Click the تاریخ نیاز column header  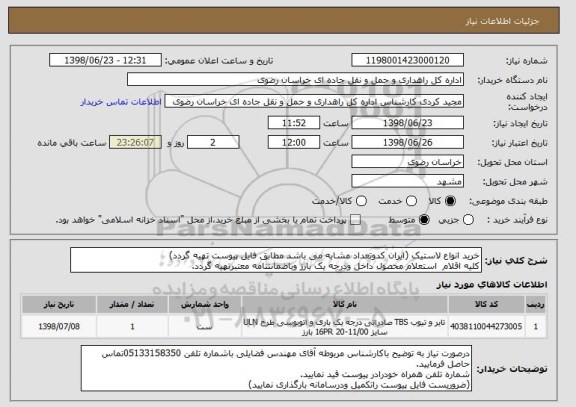click(x=59, y=304)
